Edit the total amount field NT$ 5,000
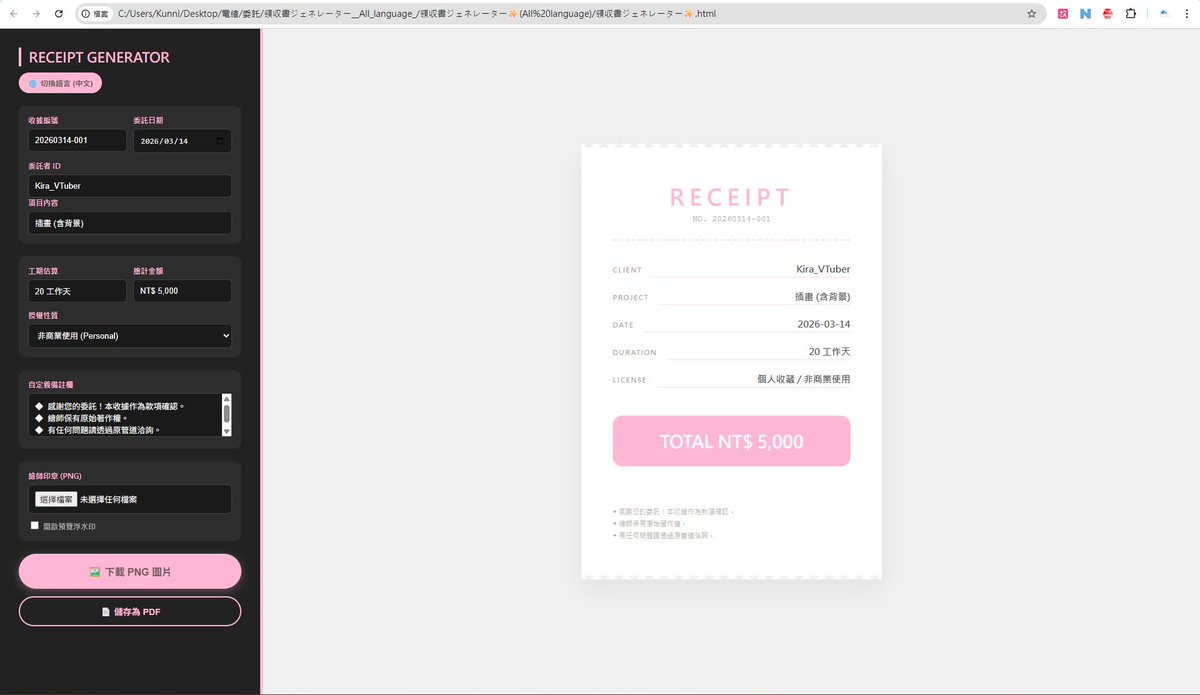Screen dimensions: 1200x695 click(x=182, y=291)
